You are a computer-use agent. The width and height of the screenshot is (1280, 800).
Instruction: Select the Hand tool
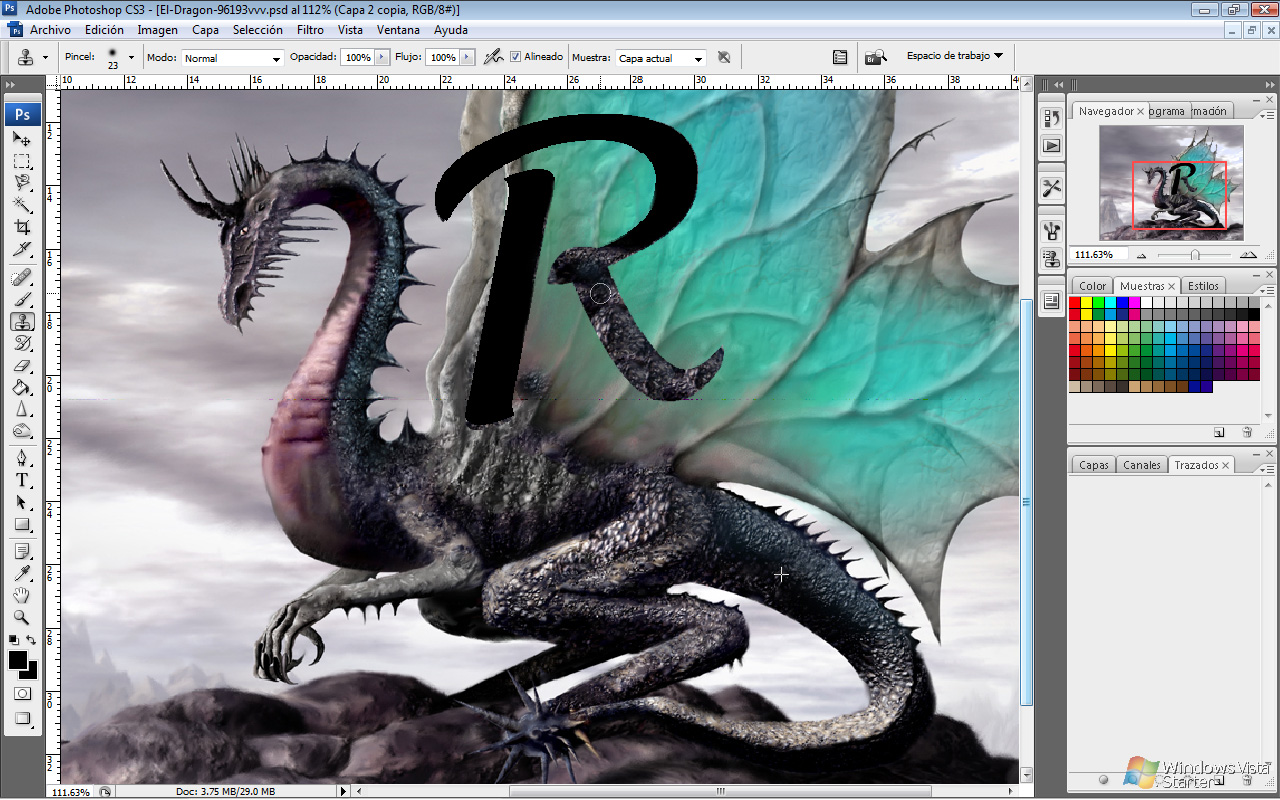[22, 595]
